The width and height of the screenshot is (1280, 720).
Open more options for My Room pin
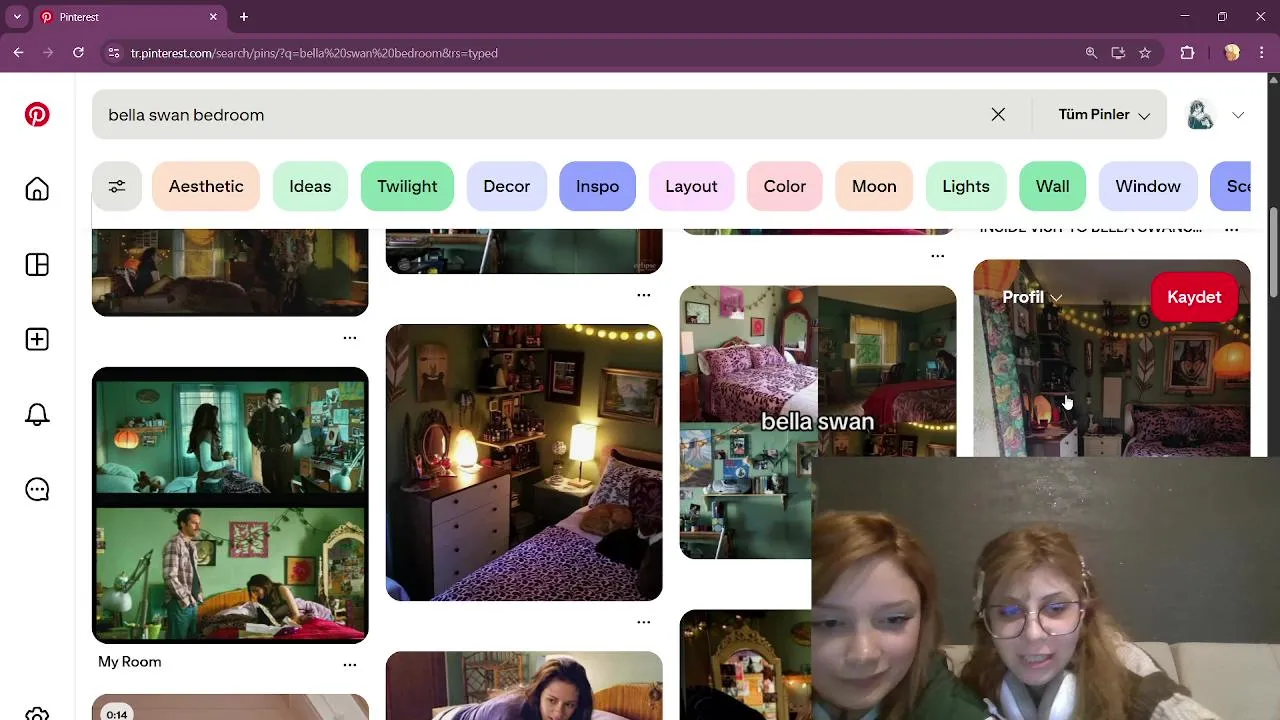tap(350, 664)
